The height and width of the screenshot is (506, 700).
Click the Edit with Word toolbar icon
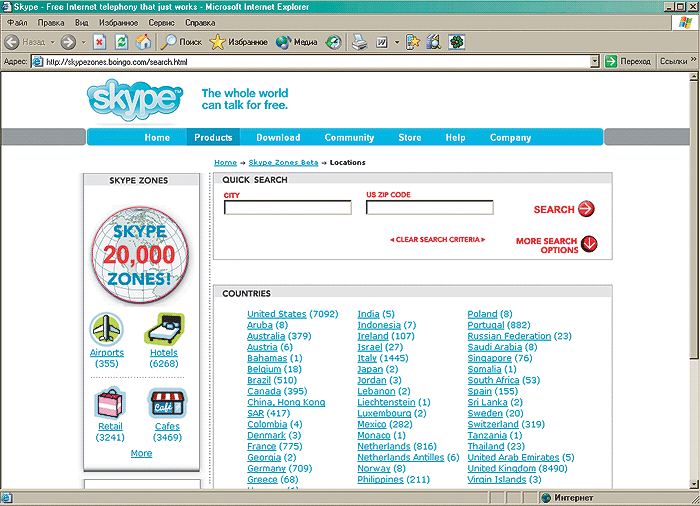click(x=382, y=42)
